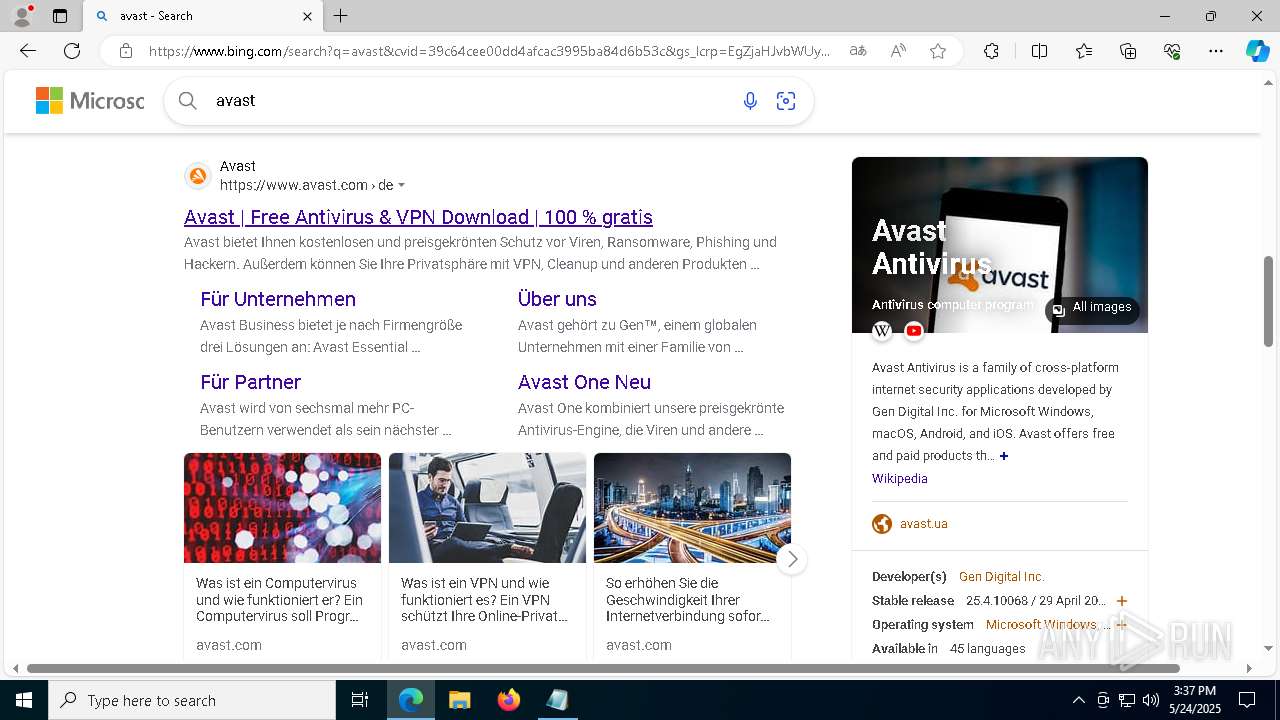This screenshot has width=1280, height=720.
Task: Start Read aloud from address bar
Action: pyautogui.click(x=898, y=51)
